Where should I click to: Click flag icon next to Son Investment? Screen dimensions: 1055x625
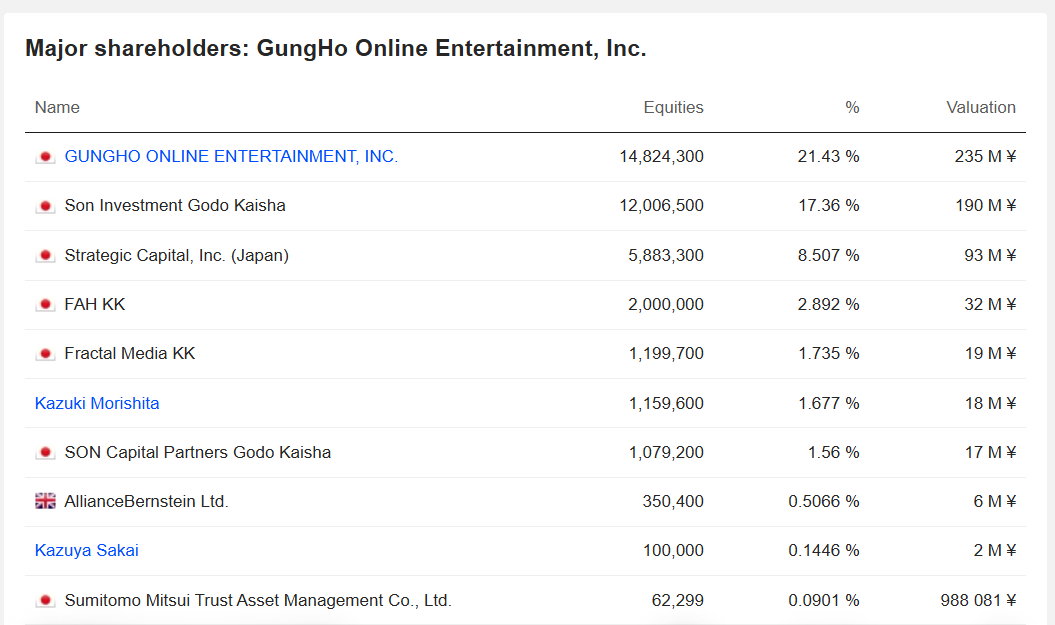(x=45, y=206)
